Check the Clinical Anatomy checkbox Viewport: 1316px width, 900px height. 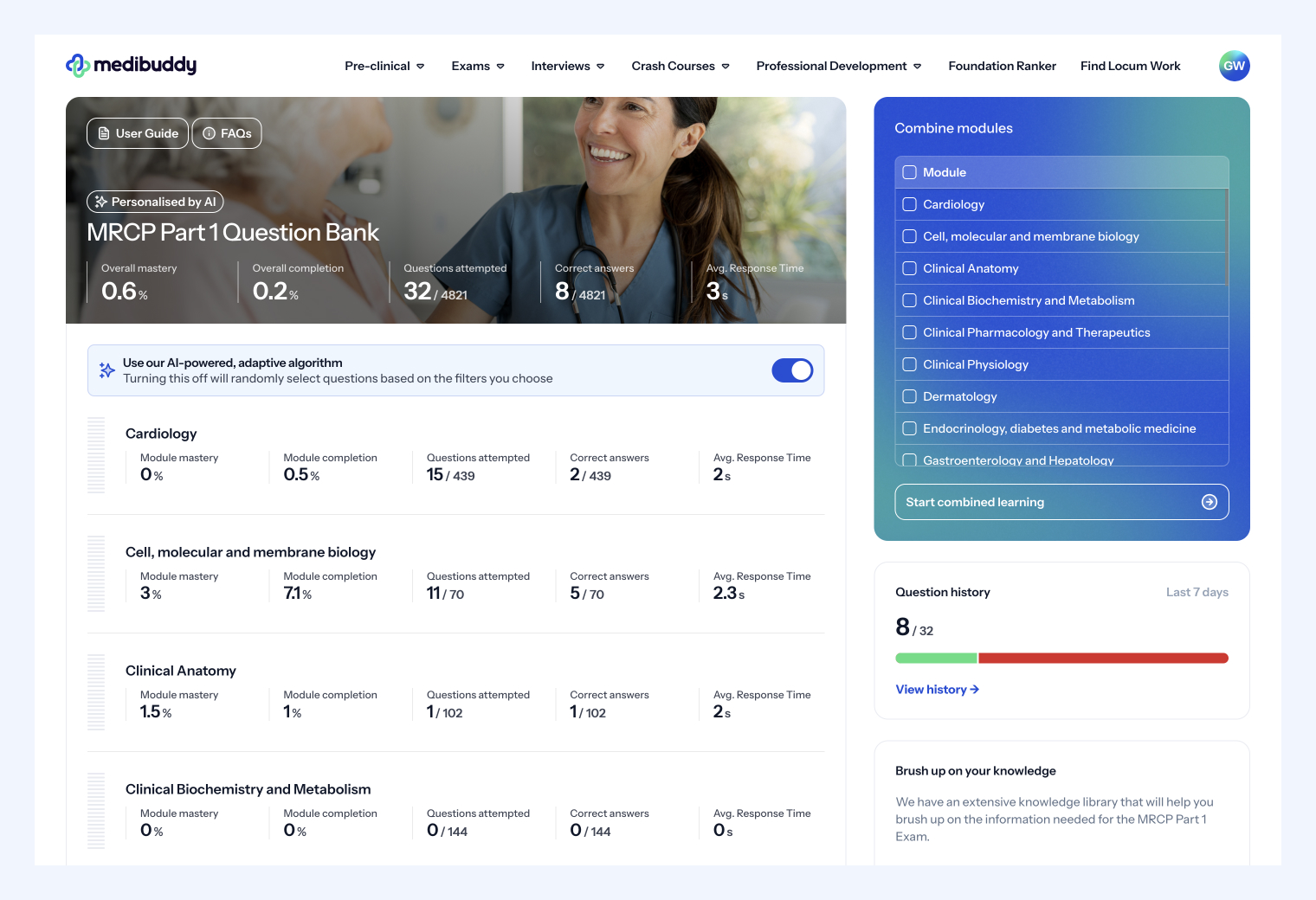[x=910, y=268]
